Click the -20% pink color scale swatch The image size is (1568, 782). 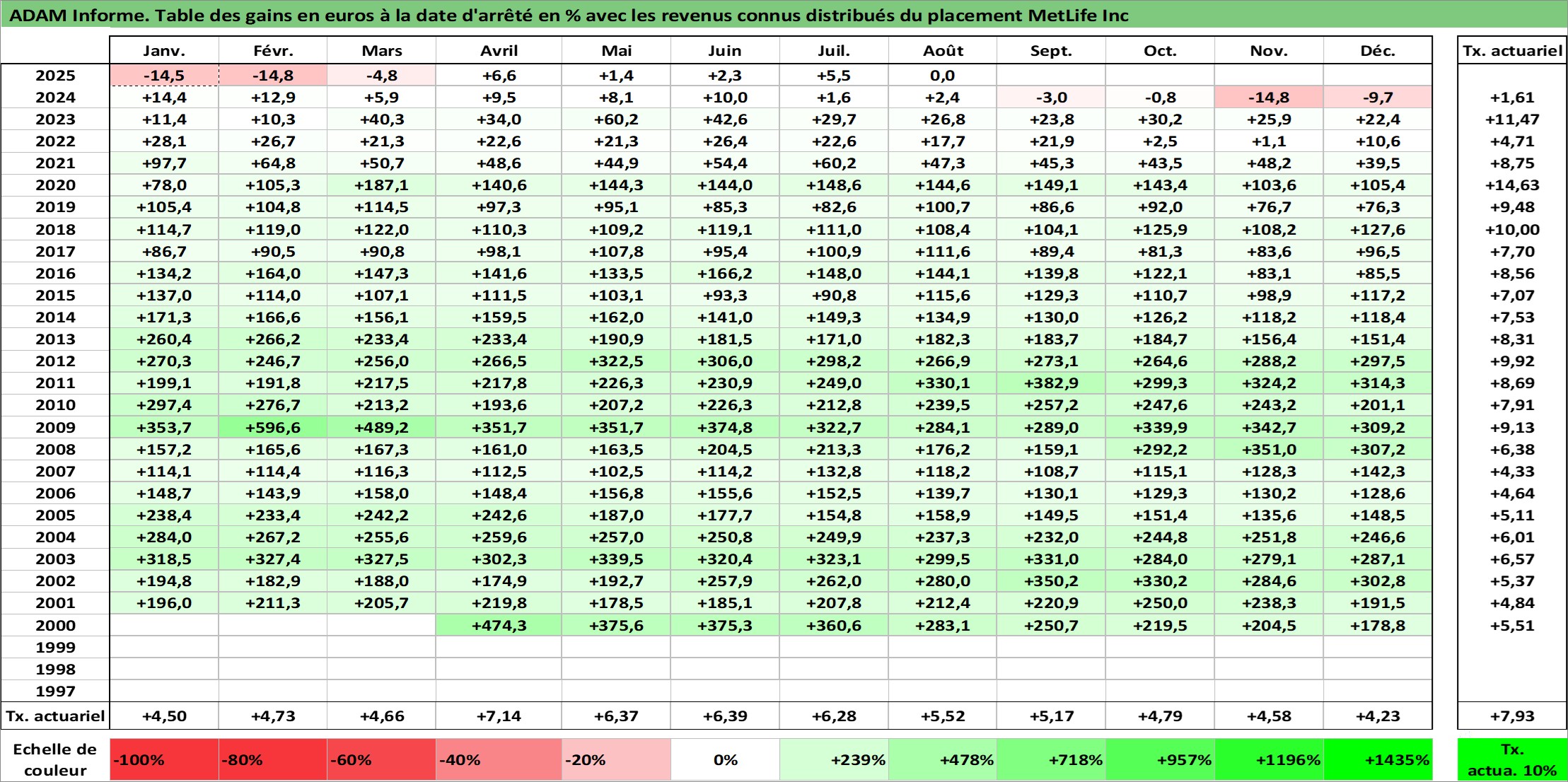point(617,760)
